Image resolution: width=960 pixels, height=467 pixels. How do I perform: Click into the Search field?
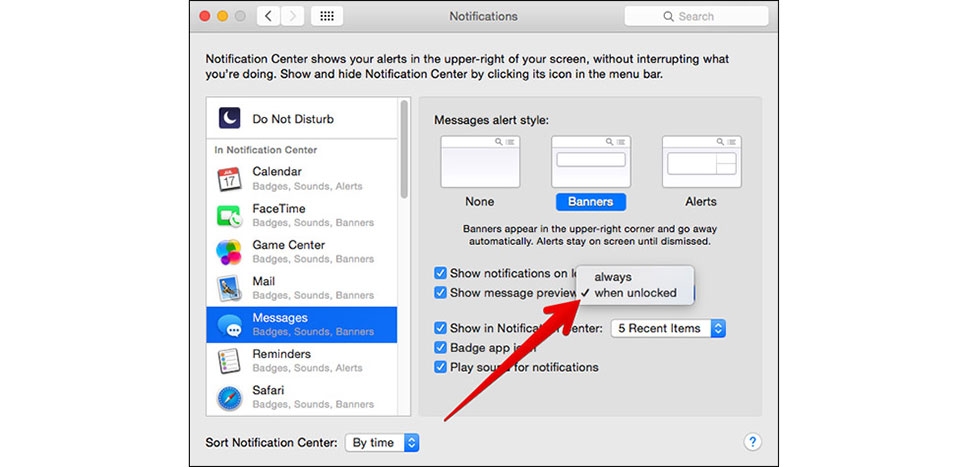[696, 17]
